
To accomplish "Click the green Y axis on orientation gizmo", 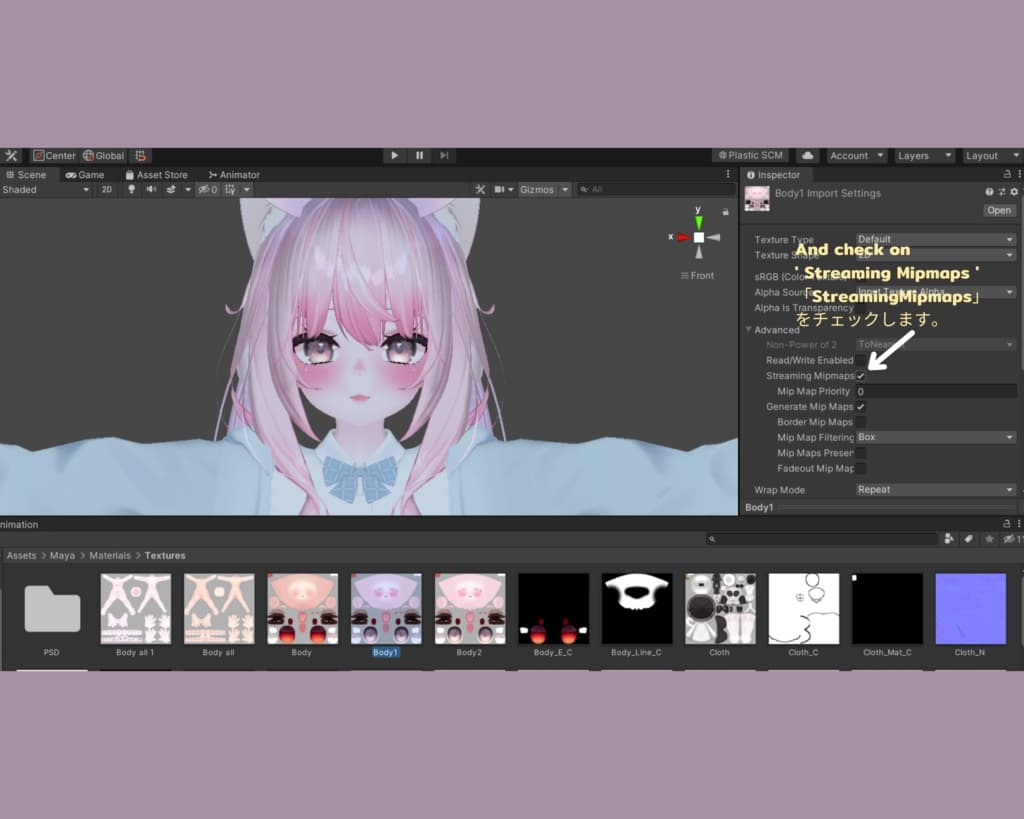I will click(x=698, y=222).
